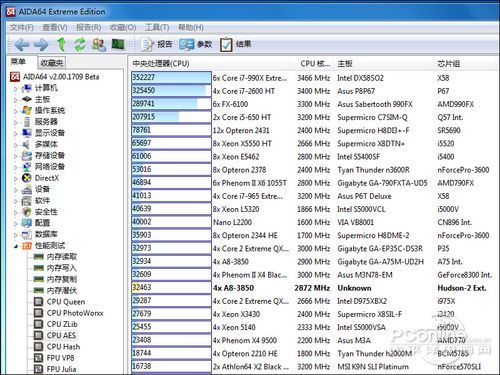Click the green Refresh arrows icon
Image resolution: width=500 pixels, height=375 pixels.
[80, 44]
